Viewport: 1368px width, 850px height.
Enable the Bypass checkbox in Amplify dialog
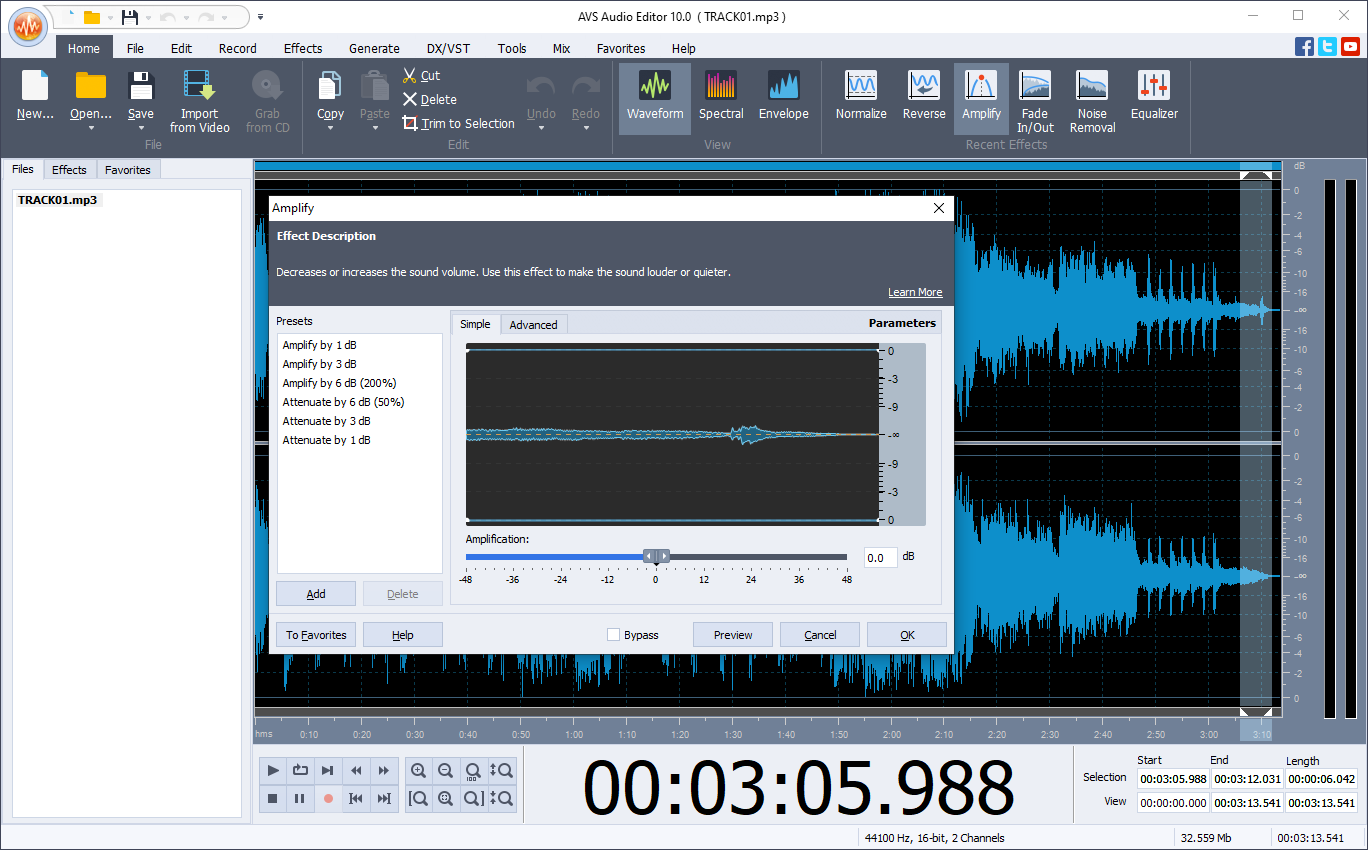point(614,634)
